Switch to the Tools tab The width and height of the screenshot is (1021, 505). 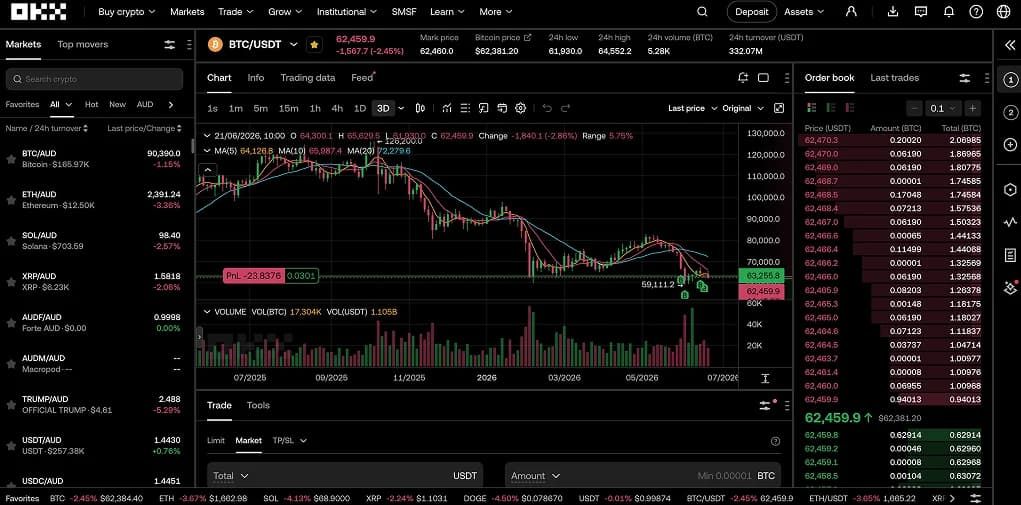258,405
